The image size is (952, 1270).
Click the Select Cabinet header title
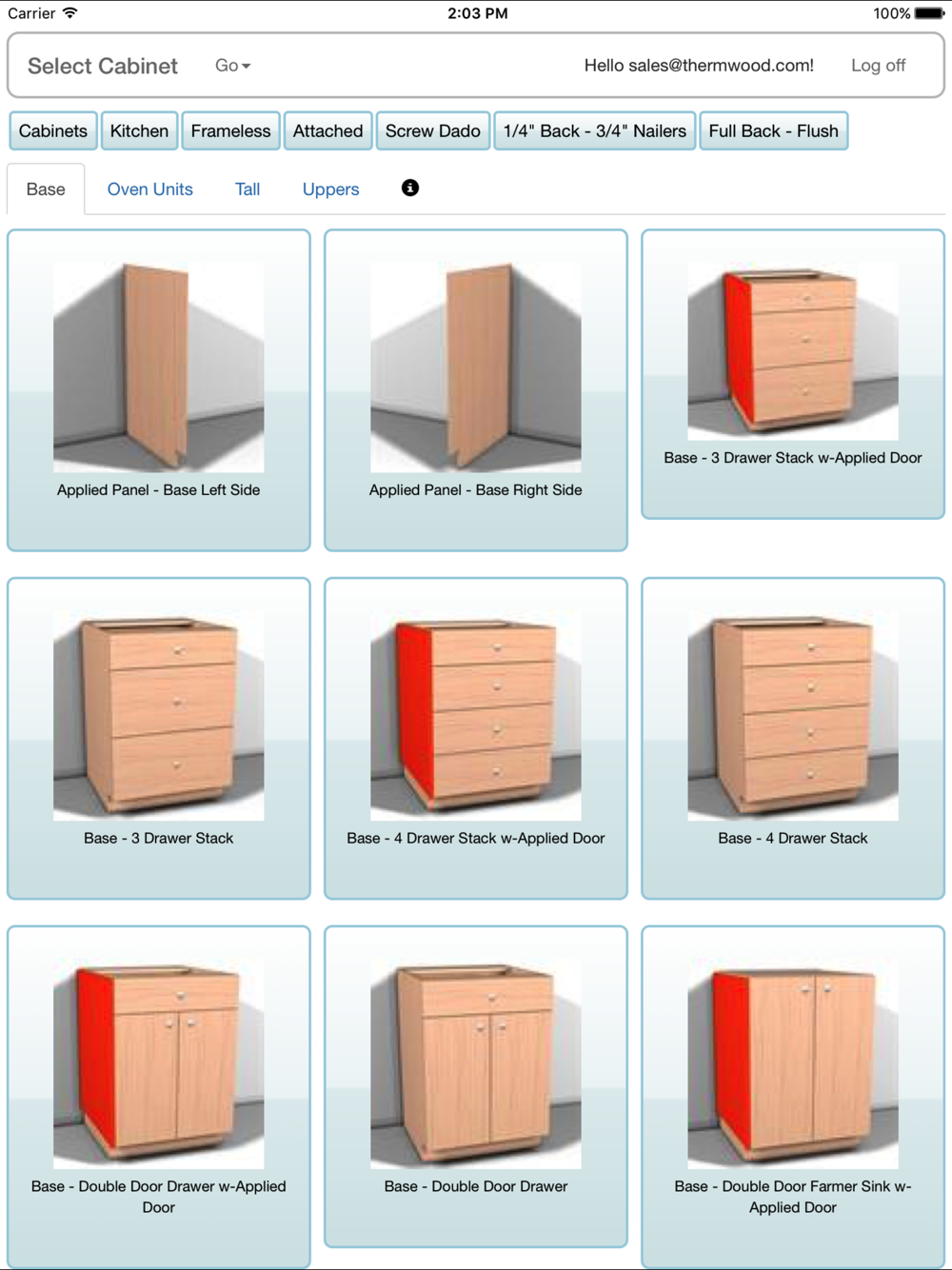103,66
